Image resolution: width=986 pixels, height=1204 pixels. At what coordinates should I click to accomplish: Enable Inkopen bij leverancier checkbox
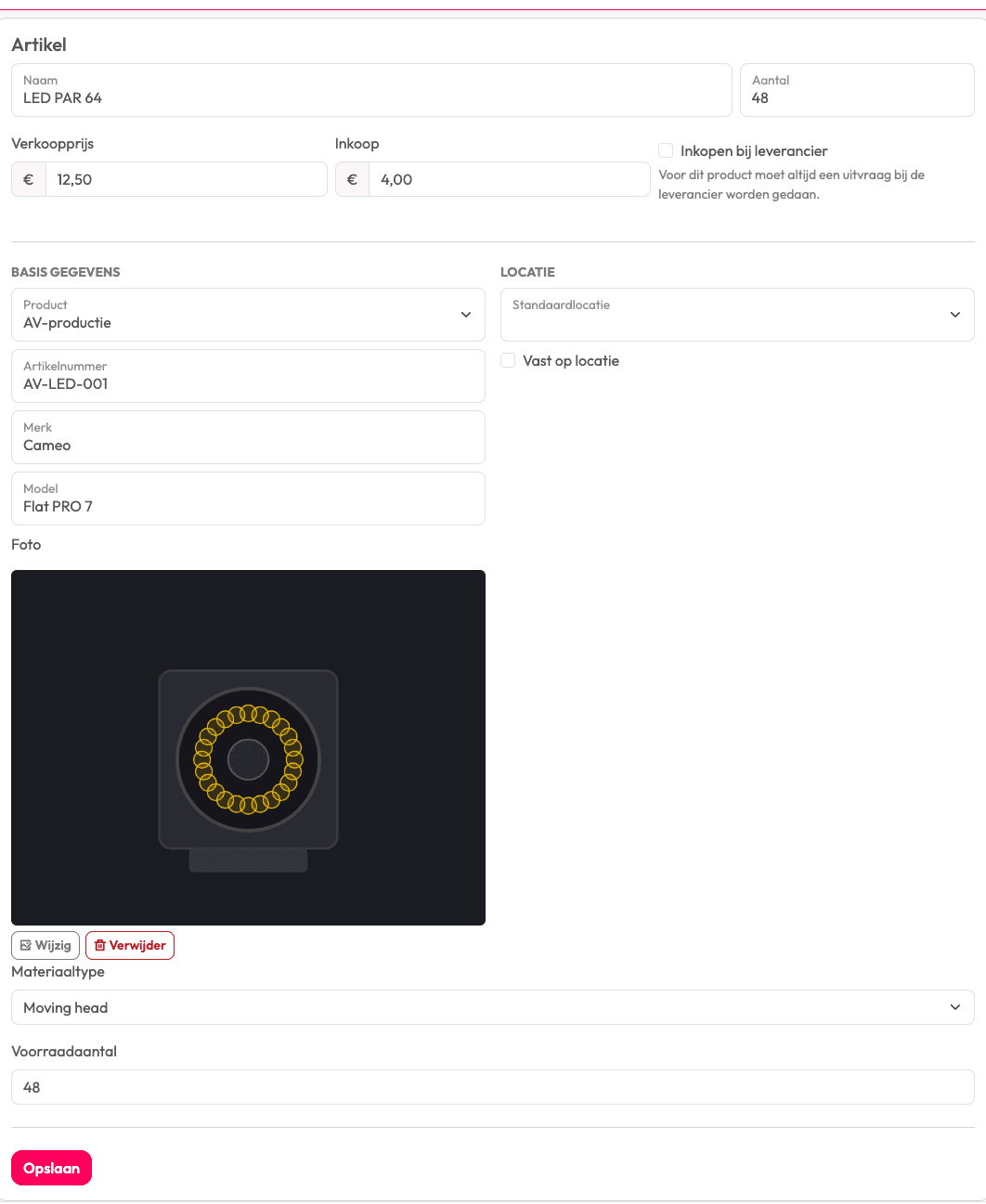click(x=666, y=150)
